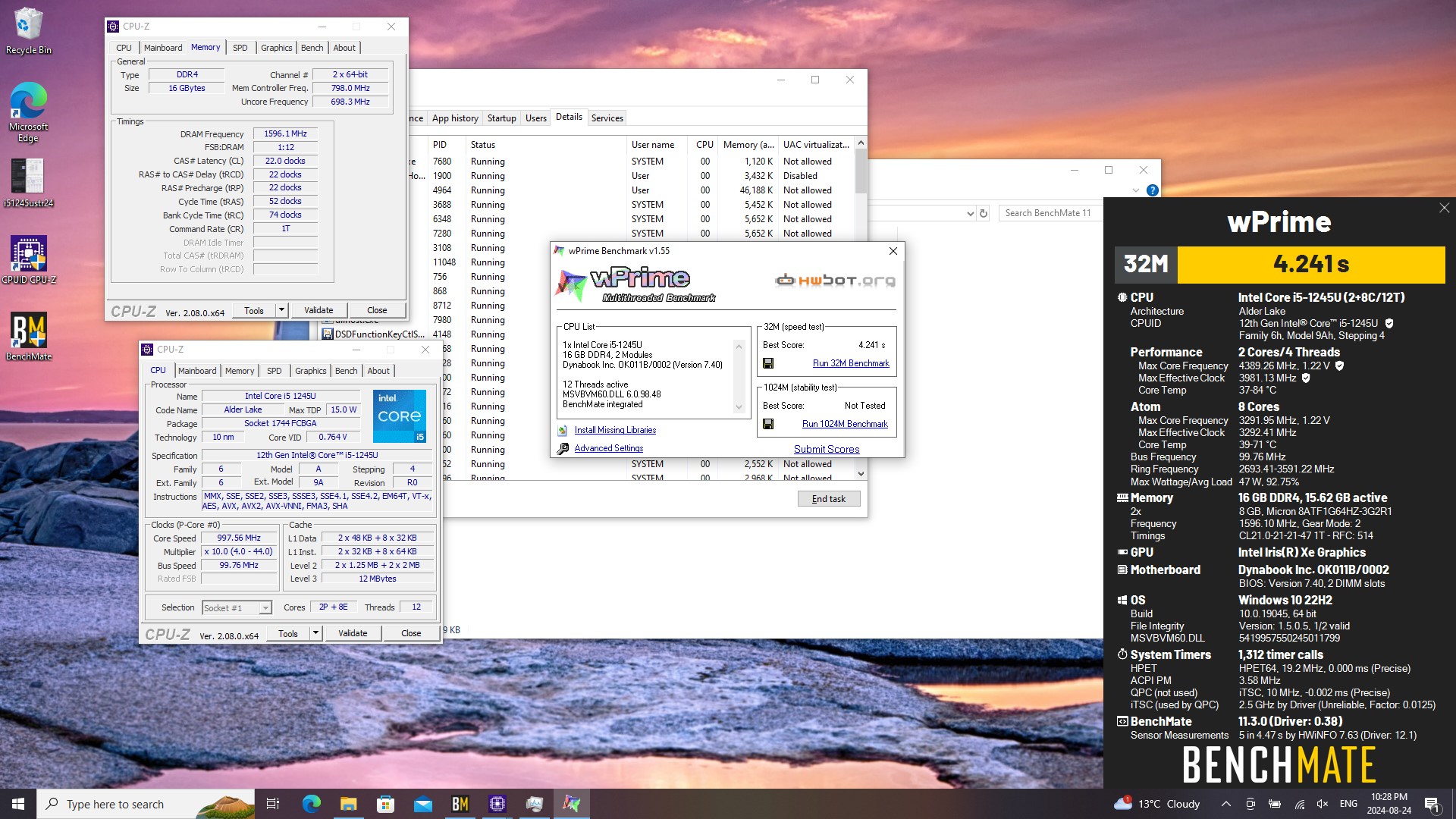This screenshot has height=819, width=1456.
Task: Select Startup tab in Task Manager
Action: [501, 118]
